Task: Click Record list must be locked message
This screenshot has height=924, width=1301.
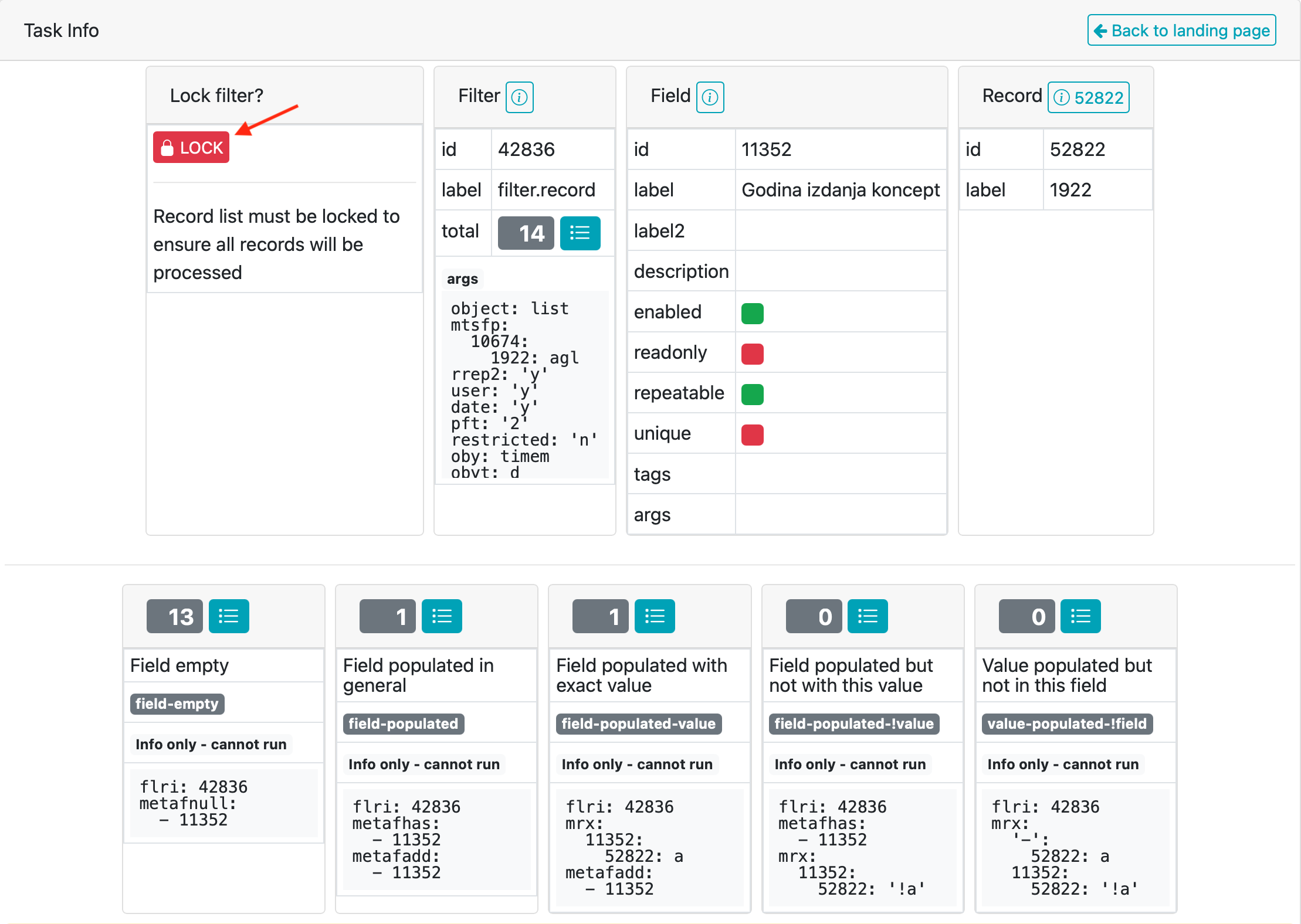Action: click(277, 244)
